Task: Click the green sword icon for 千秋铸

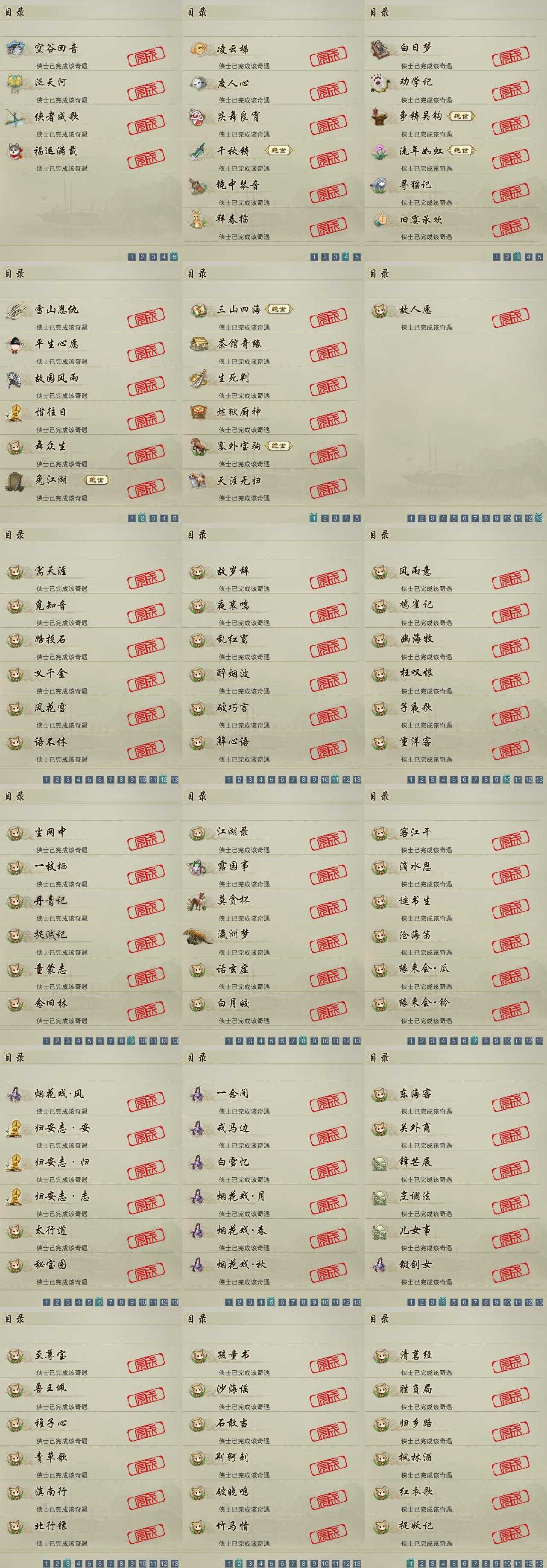Action: [198, 151]
